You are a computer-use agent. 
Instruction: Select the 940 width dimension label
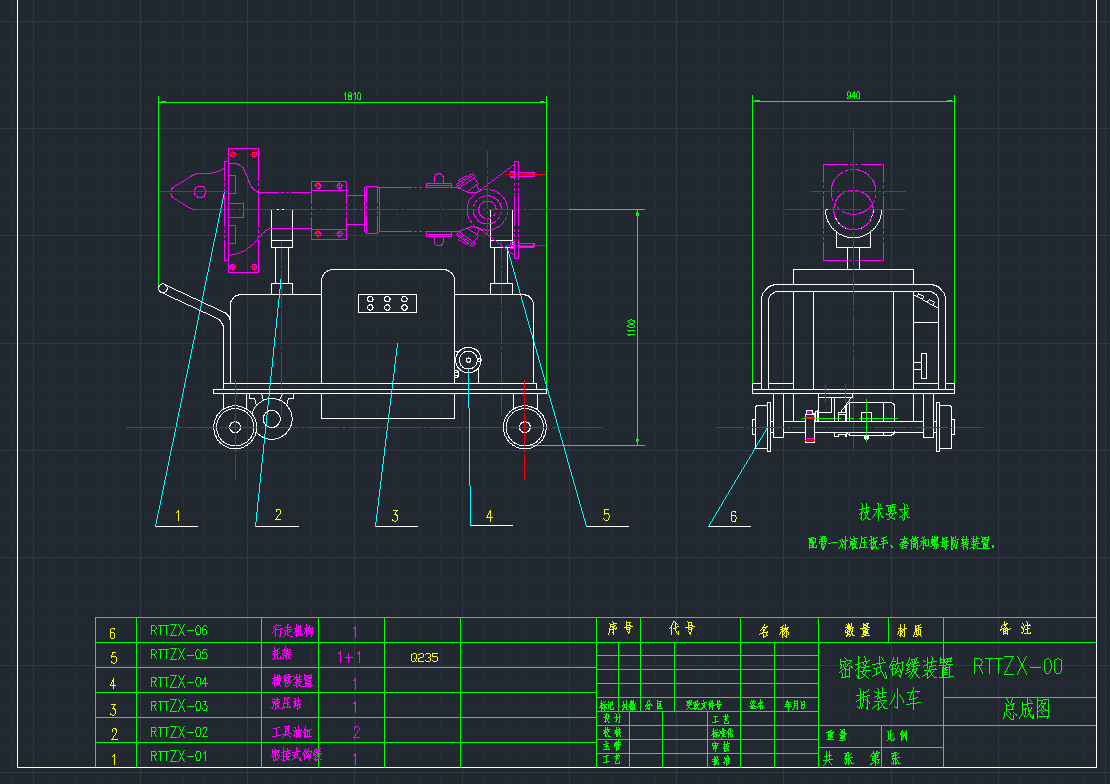pyautogui.click(x=853, y=95)
